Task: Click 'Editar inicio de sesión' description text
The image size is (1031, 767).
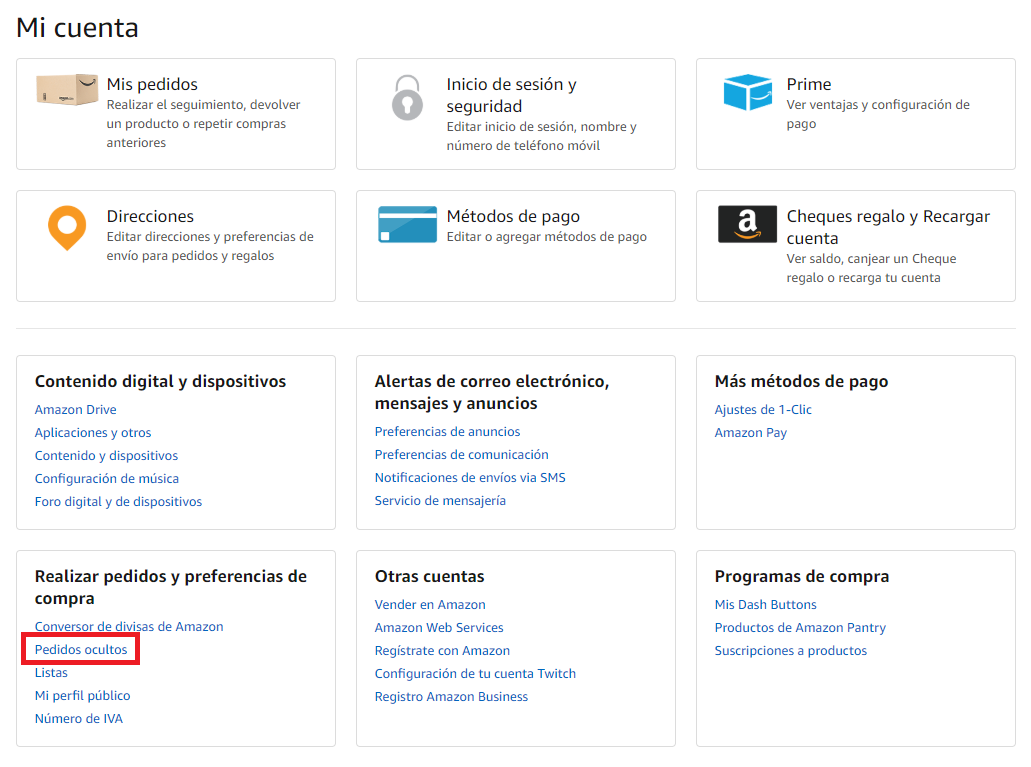Action: tap(541, 136)
